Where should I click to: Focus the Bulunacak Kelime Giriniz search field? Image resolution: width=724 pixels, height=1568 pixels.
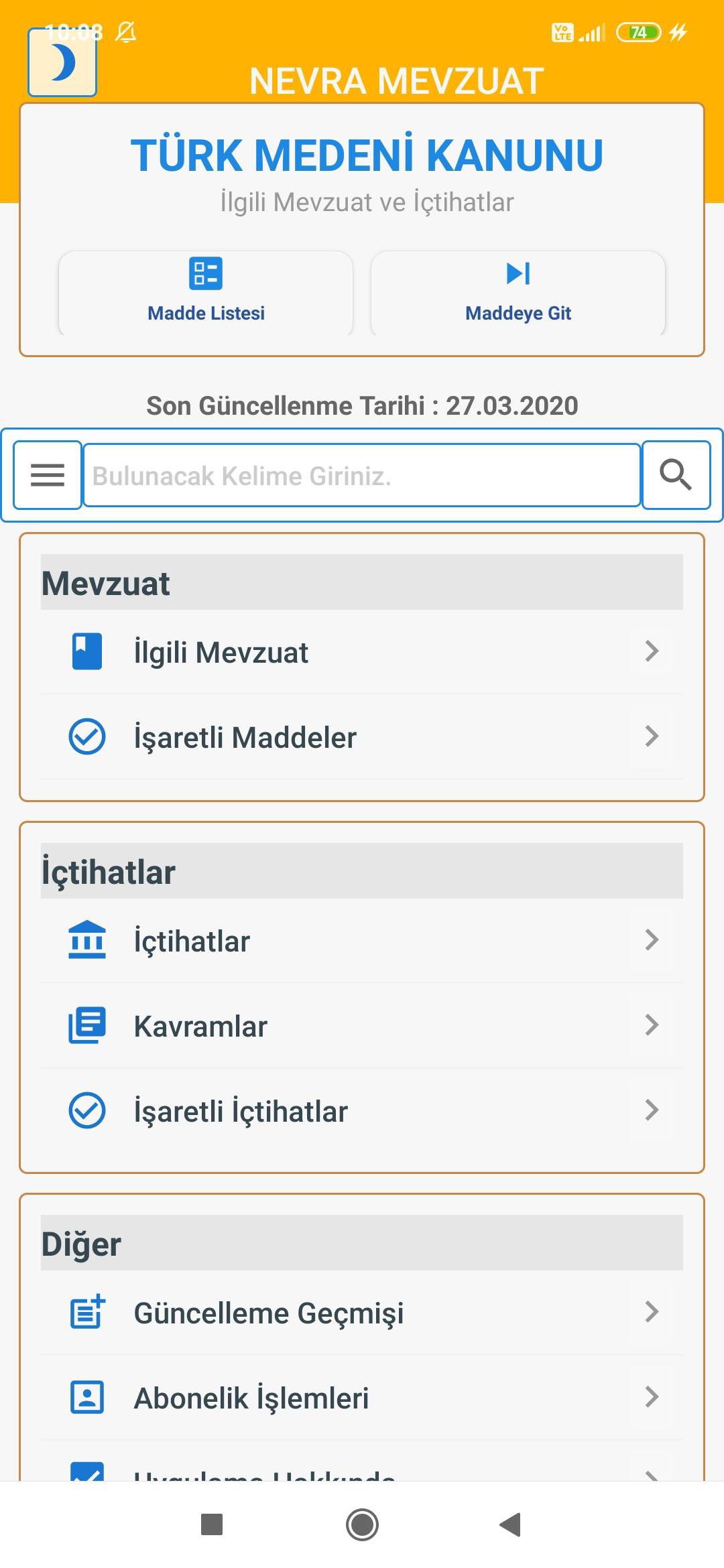point(362,476)
